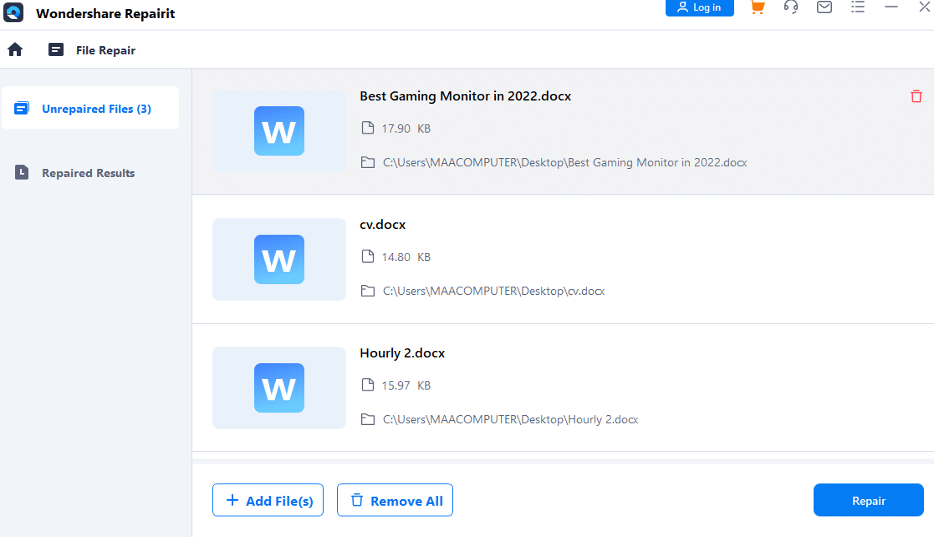This screenshot has height=538, width=934.
Task: Click Word thumbnail of Hourly 2.docx
Action: tap(279, 388)
